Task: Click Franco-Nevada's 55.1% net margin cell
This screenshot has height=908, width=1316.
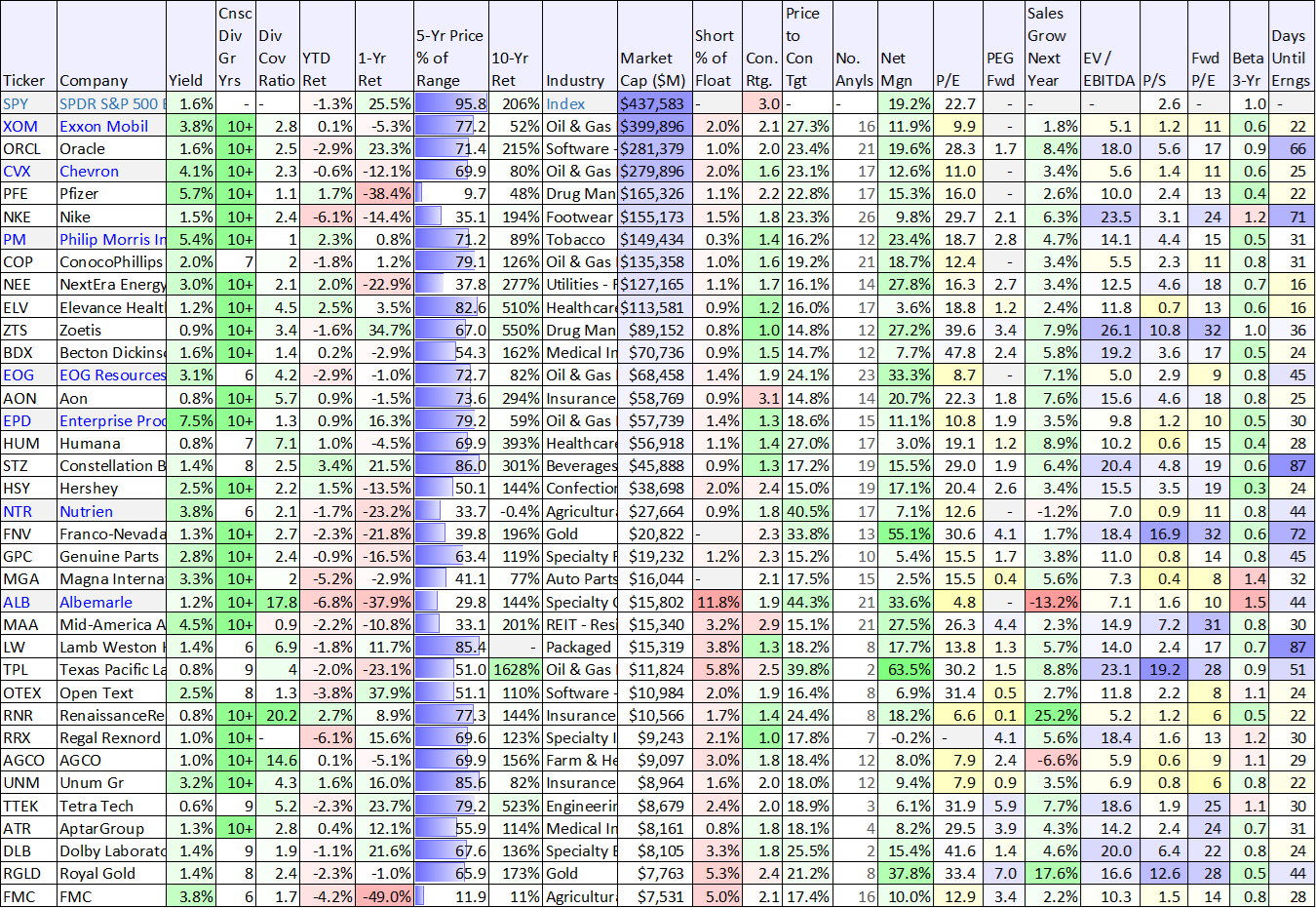Action: 906,533
